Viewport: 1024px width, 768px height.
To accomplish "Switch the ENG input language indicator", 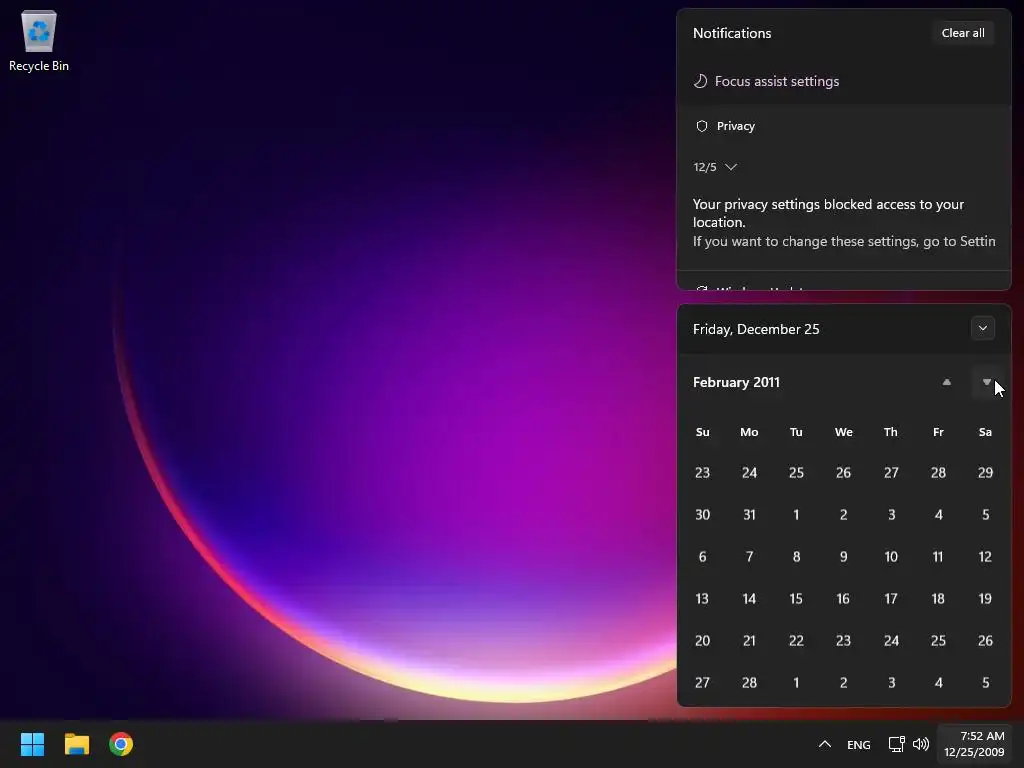I will coord(859,744).
